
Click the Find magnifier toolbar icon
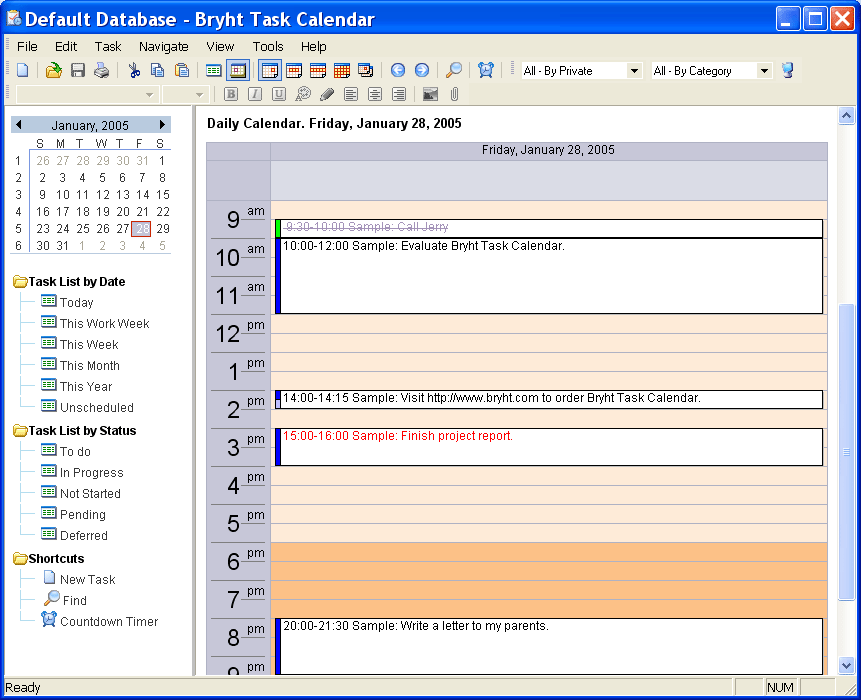(x=454, y=70)
